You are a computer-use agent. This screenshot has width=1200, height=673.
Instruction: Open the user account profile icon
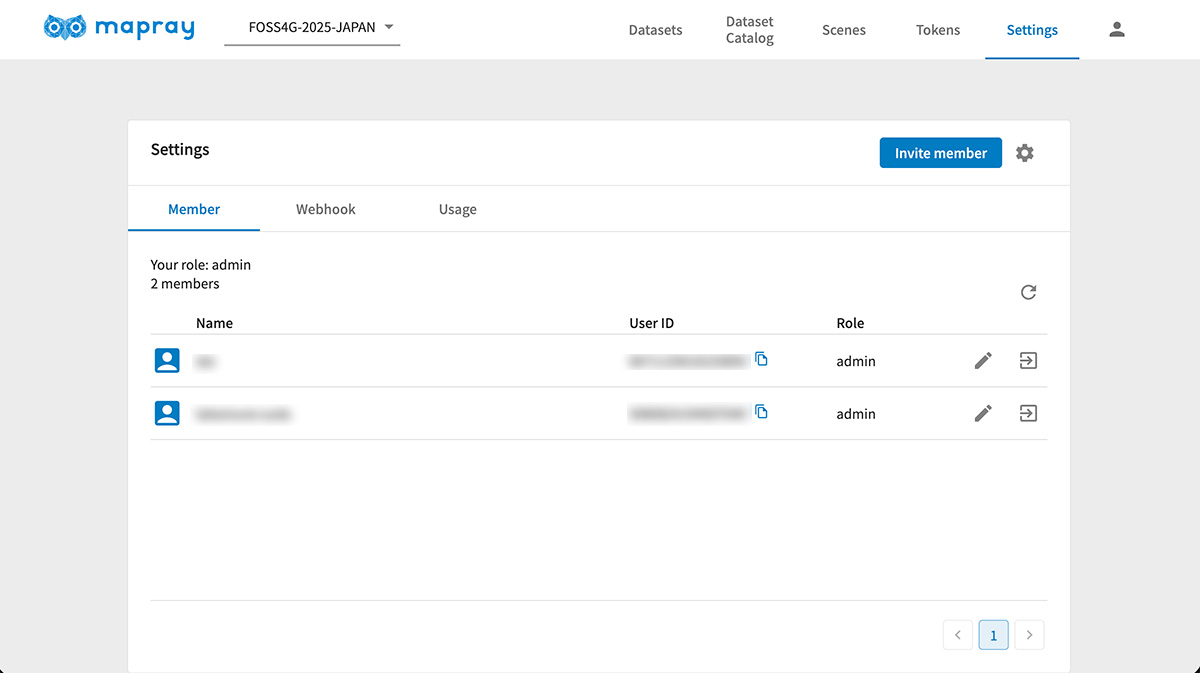click(1117, 30)
